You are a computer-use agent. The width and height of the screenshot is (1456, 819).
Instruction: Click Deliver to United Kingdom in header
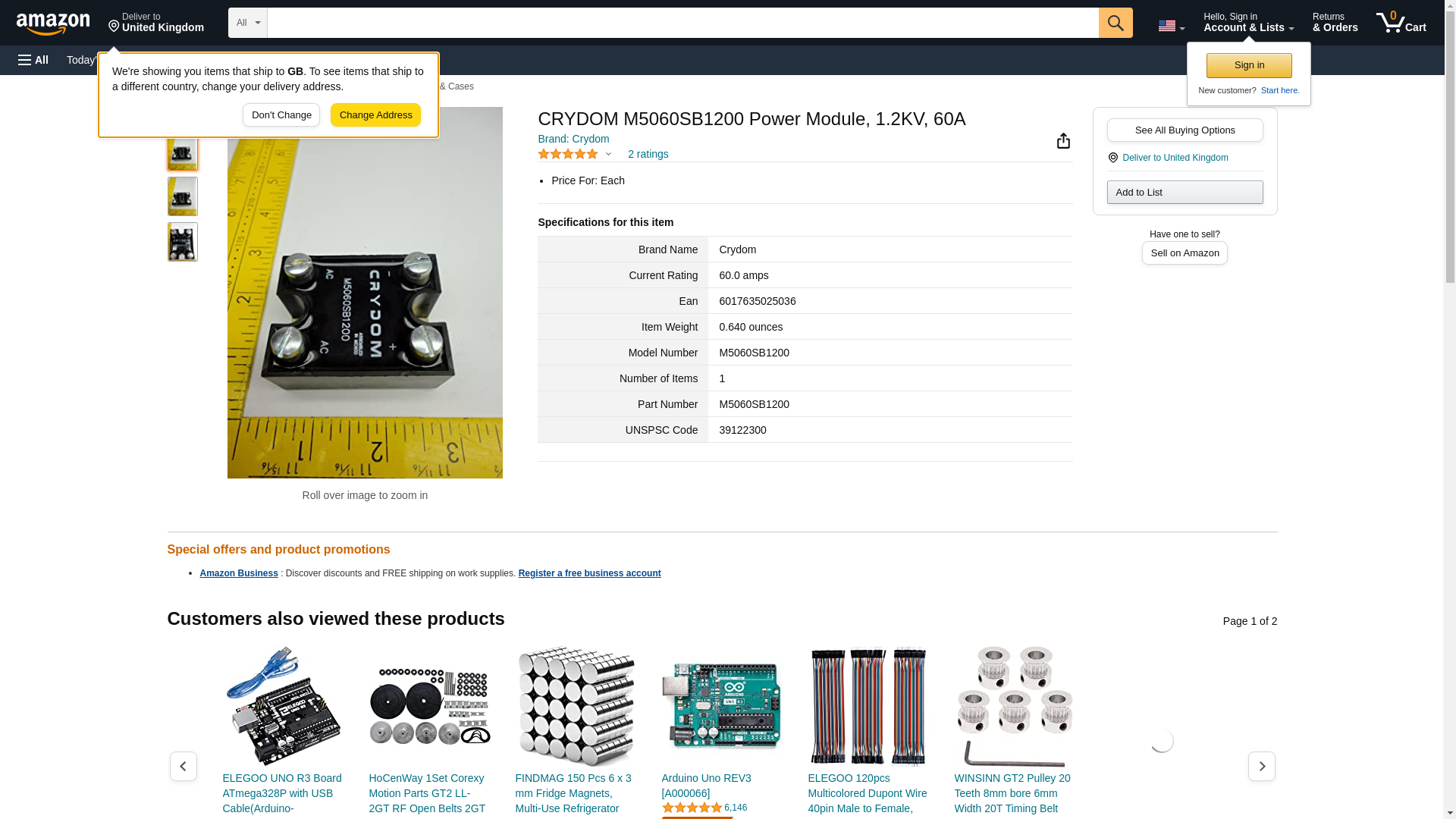156,23
